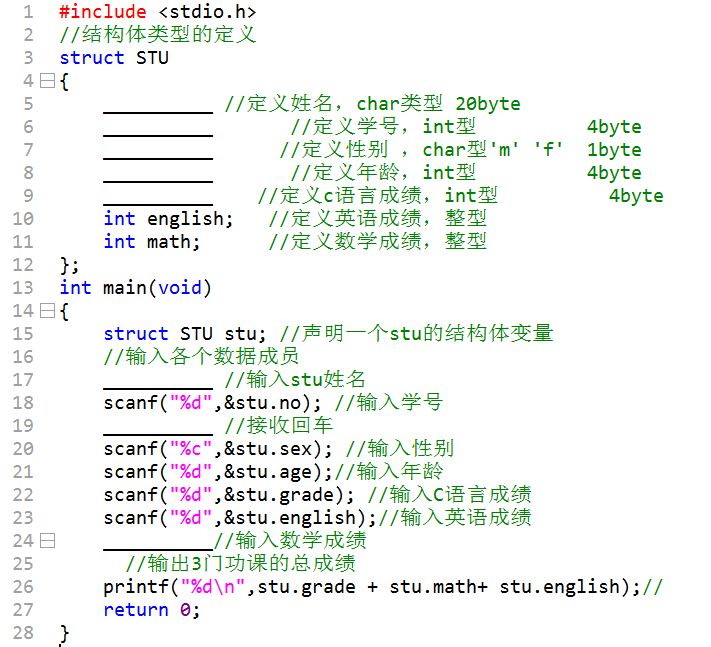Click '4byte' on line 6
The height and width of the screenshot is (647, 711).
click(614, 127)
